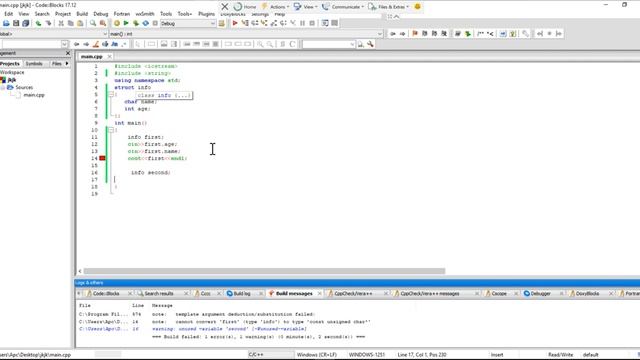Open the global scope dropdown
Viewport: 640px width, 360px height.
[x=54, y=34]
